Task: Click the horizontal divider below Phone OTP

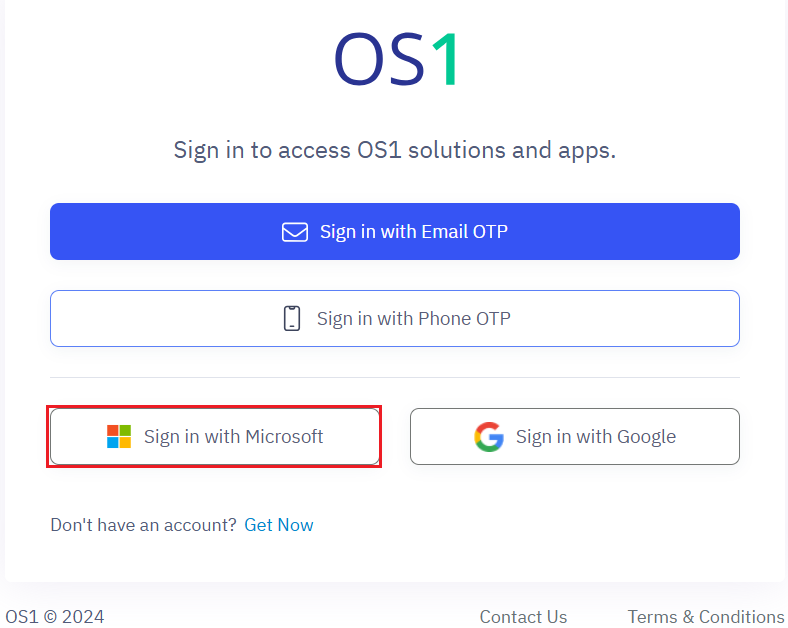Action: [395, 377]
